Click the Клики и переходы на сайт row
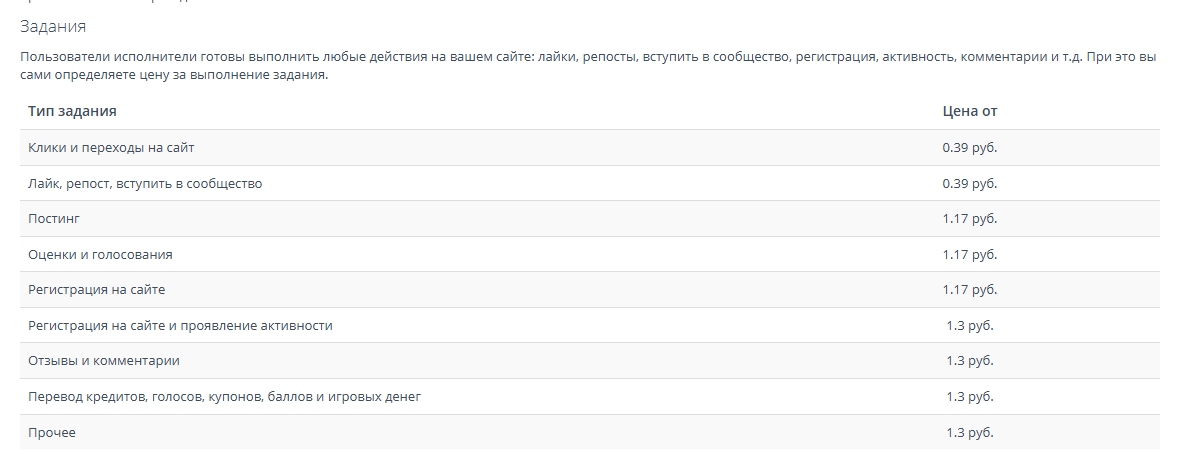1194x454 pixels. [x=589, y=148]
